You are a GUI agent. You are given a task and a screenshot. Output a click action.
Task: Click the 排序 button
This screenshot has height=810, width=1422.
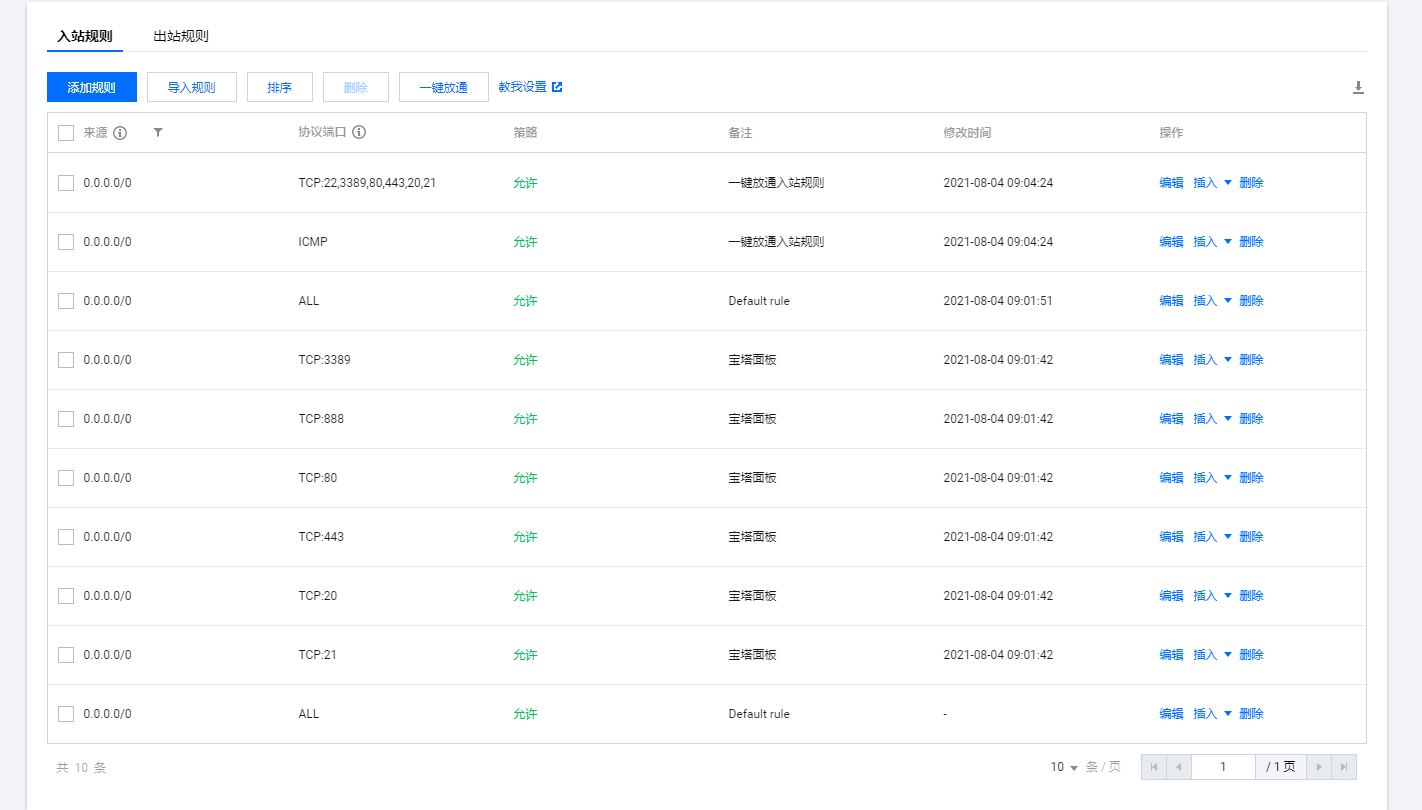280,87
